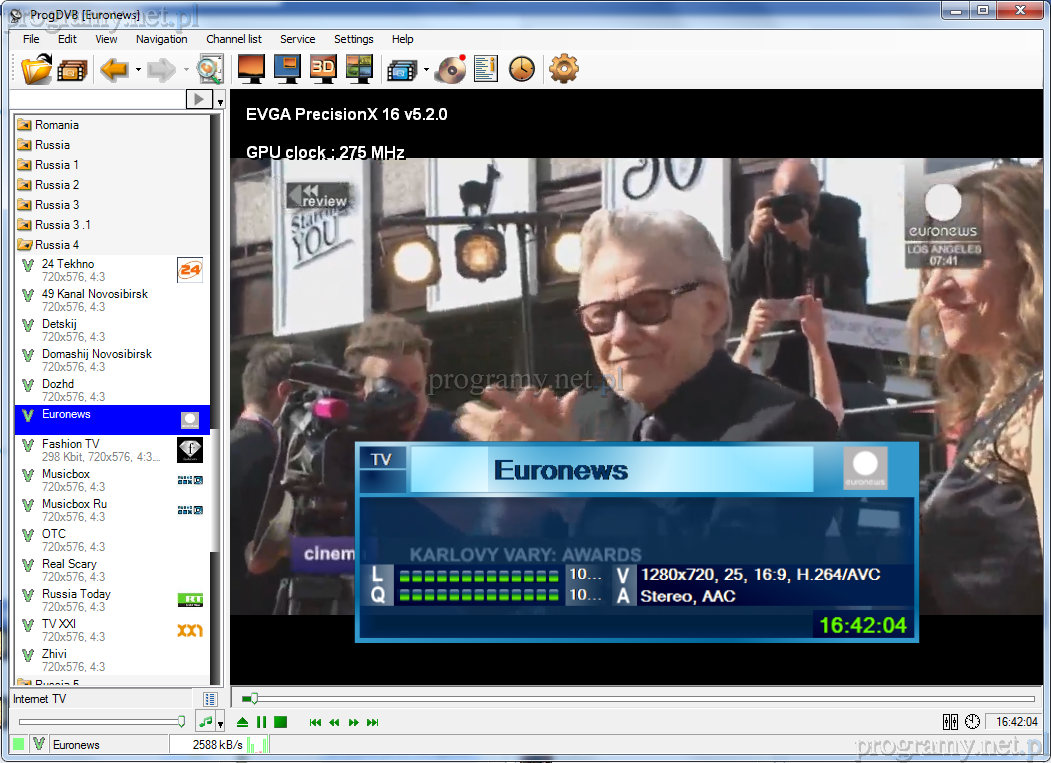Open the record disc icon in toolbar
This screenshot has height=763, width=1051.
pyautogui.click(x=452, y=69)
